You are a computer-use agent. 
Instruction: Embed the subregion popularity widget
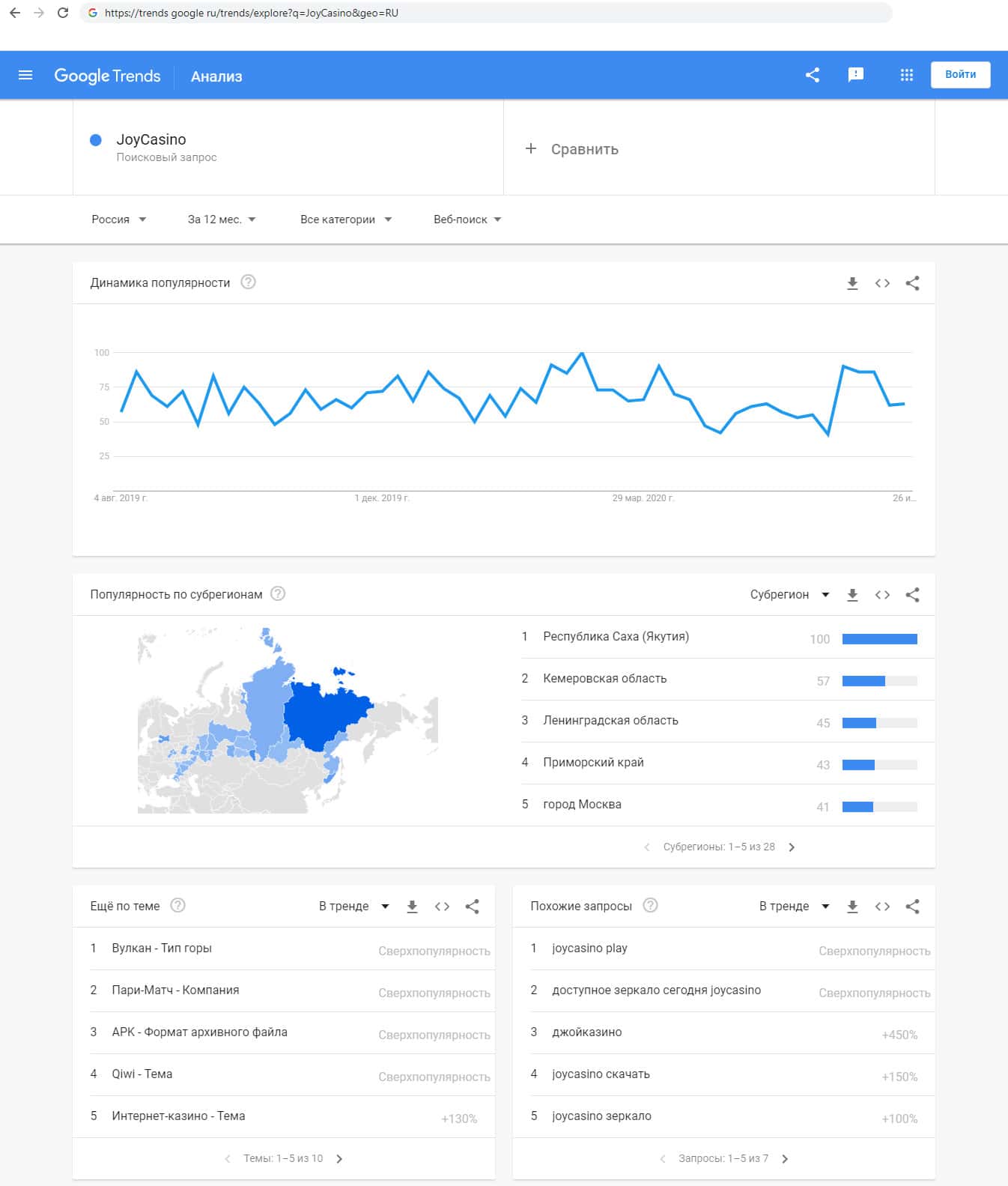pos(882,595)
